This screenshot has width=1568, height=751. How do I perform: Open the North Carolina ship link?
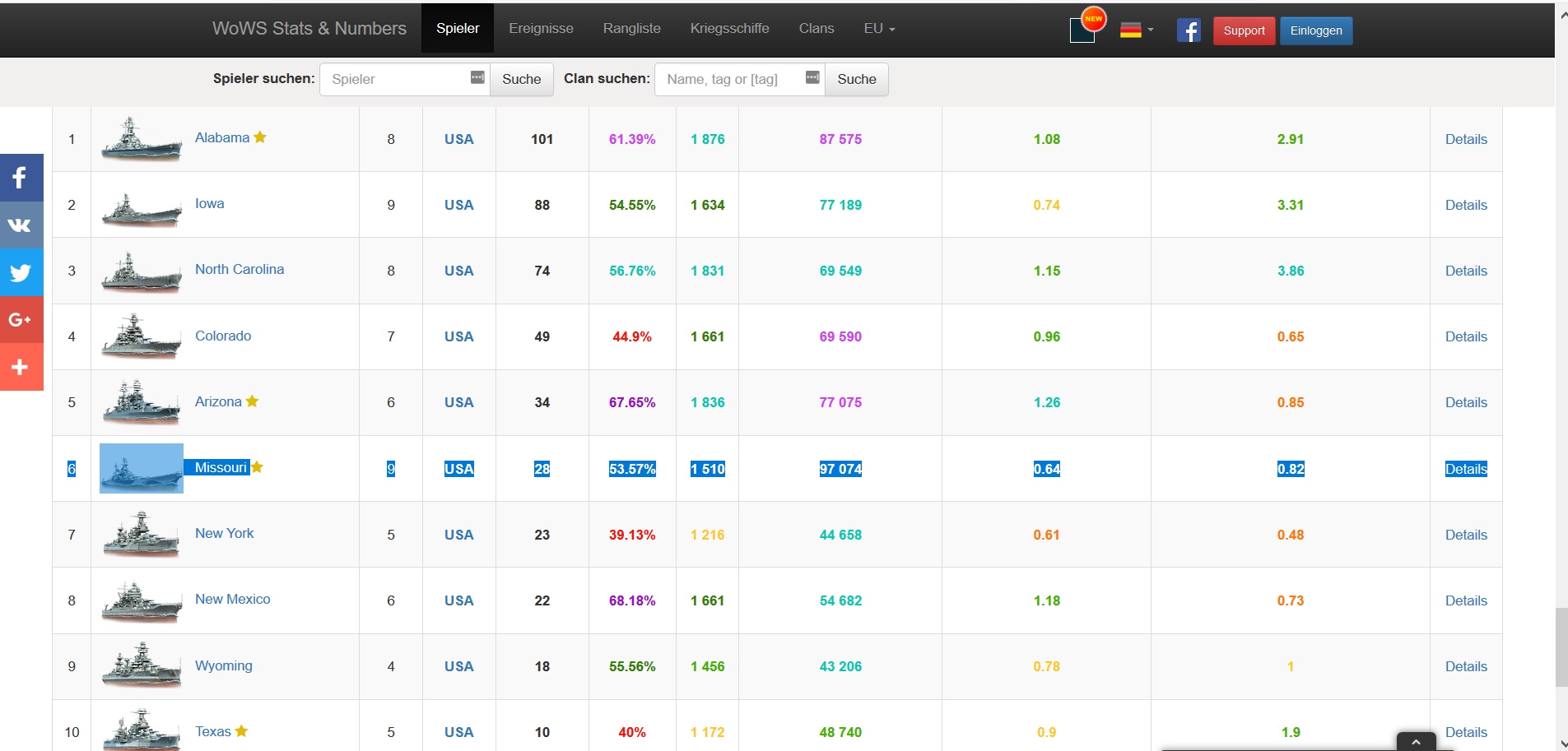point(240,269)
